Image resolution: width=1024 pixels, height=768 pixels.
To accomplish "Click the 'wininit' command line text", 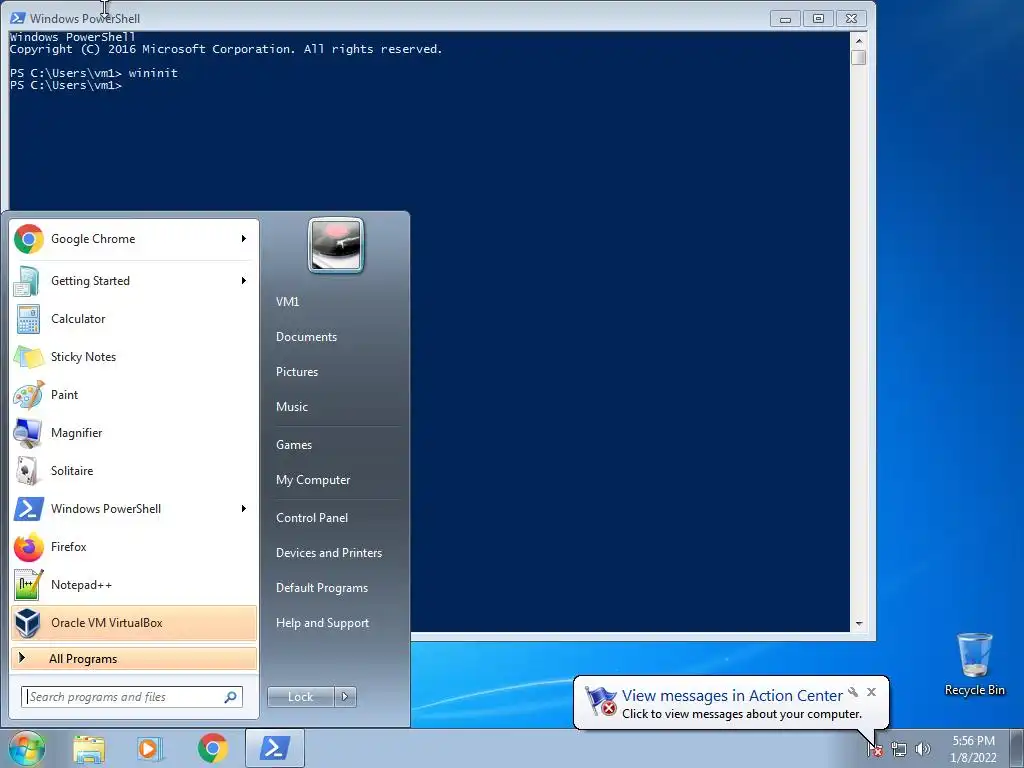I will [x=153, y=72].
